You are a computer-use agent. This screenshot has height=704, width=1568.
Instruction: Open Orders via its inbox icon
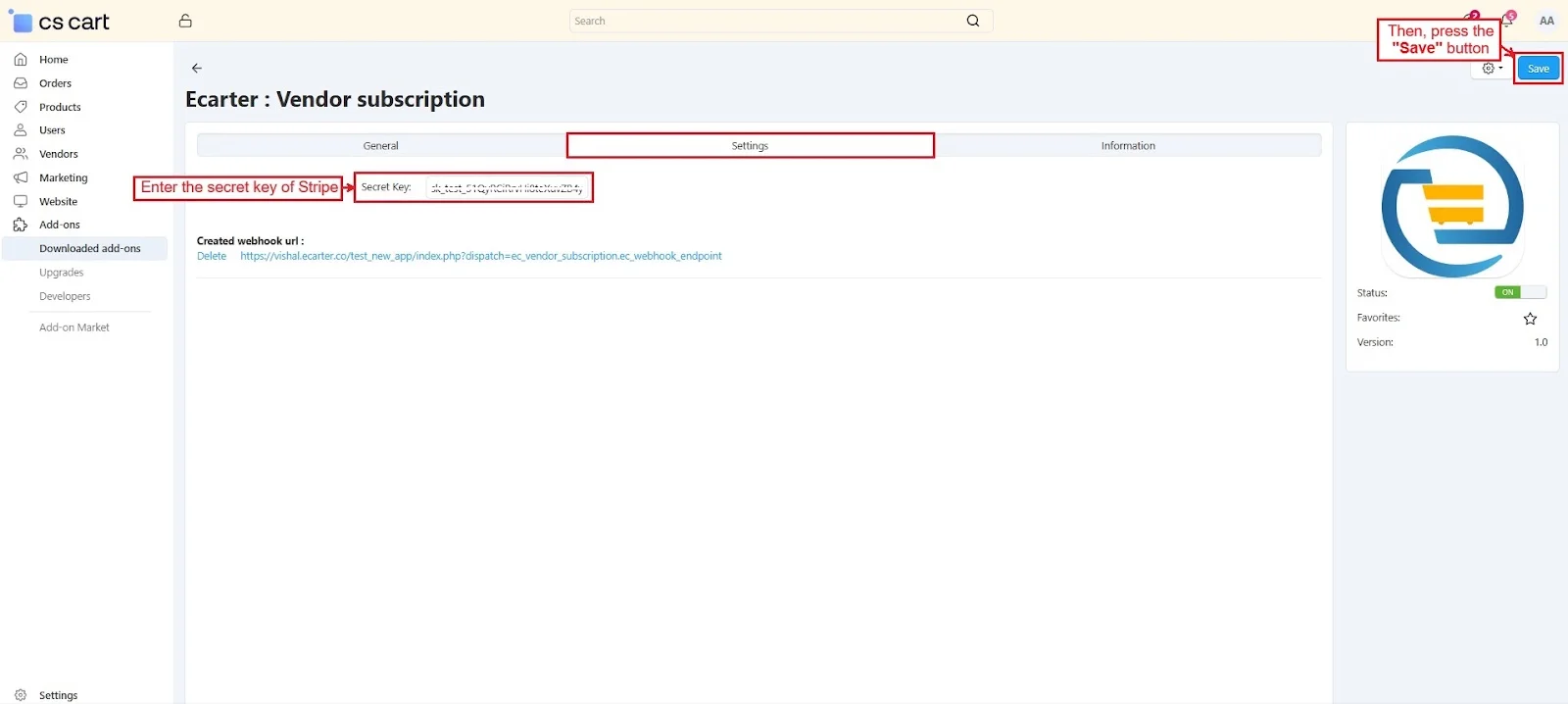pyautogui.click(x=21, y=83)
